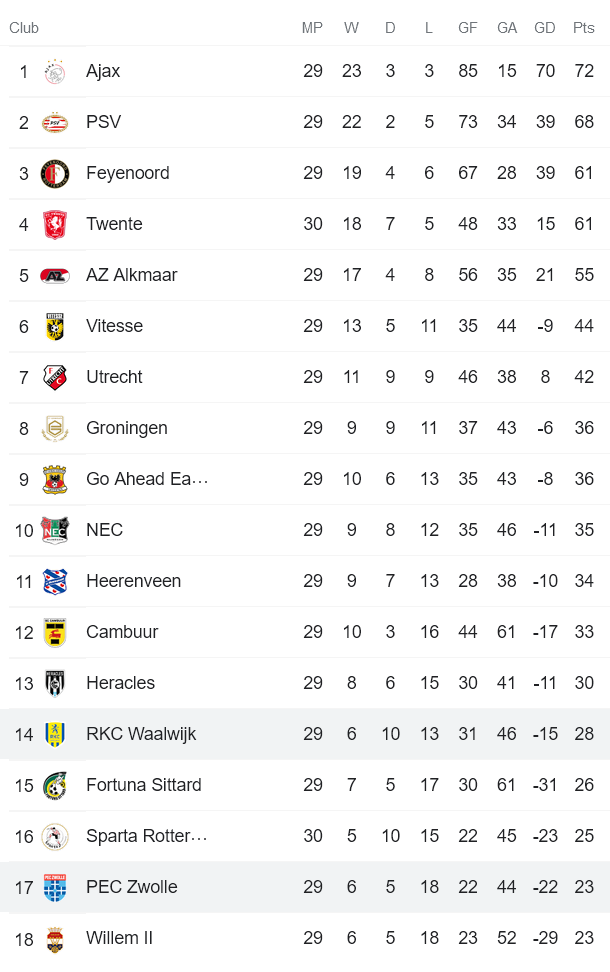Screen dimensions: 610x972
Task: Click the Fortuna Sittard team name
Action: [x=144, y=785]
